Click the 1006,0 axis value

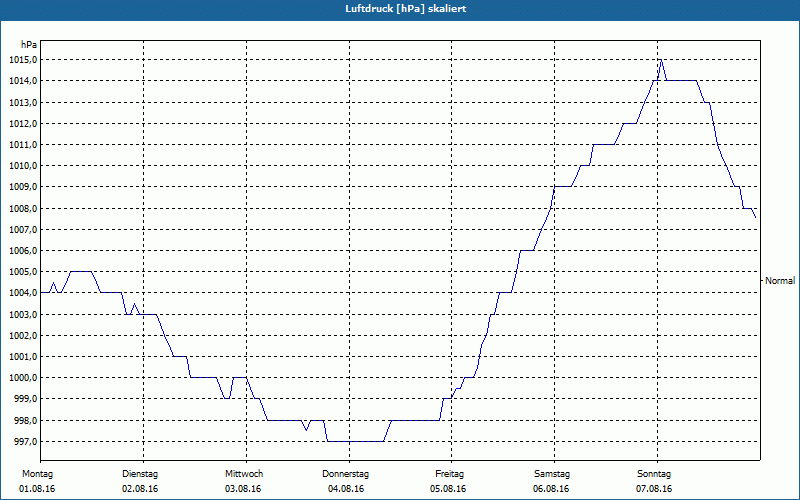(x=23, y=251)
